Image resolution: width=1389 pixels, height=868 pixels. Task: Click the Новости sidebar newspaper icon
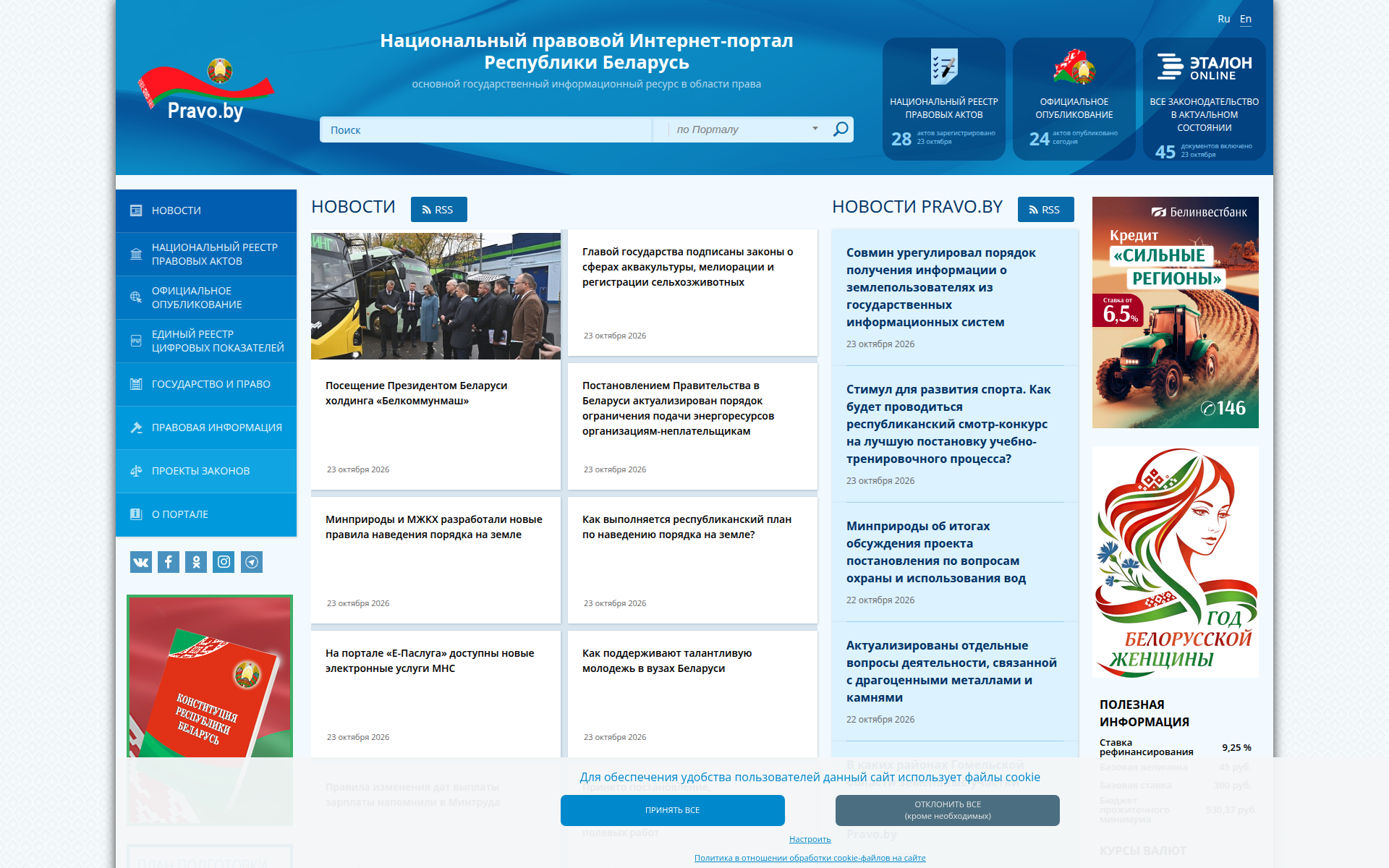coord(136,210)
